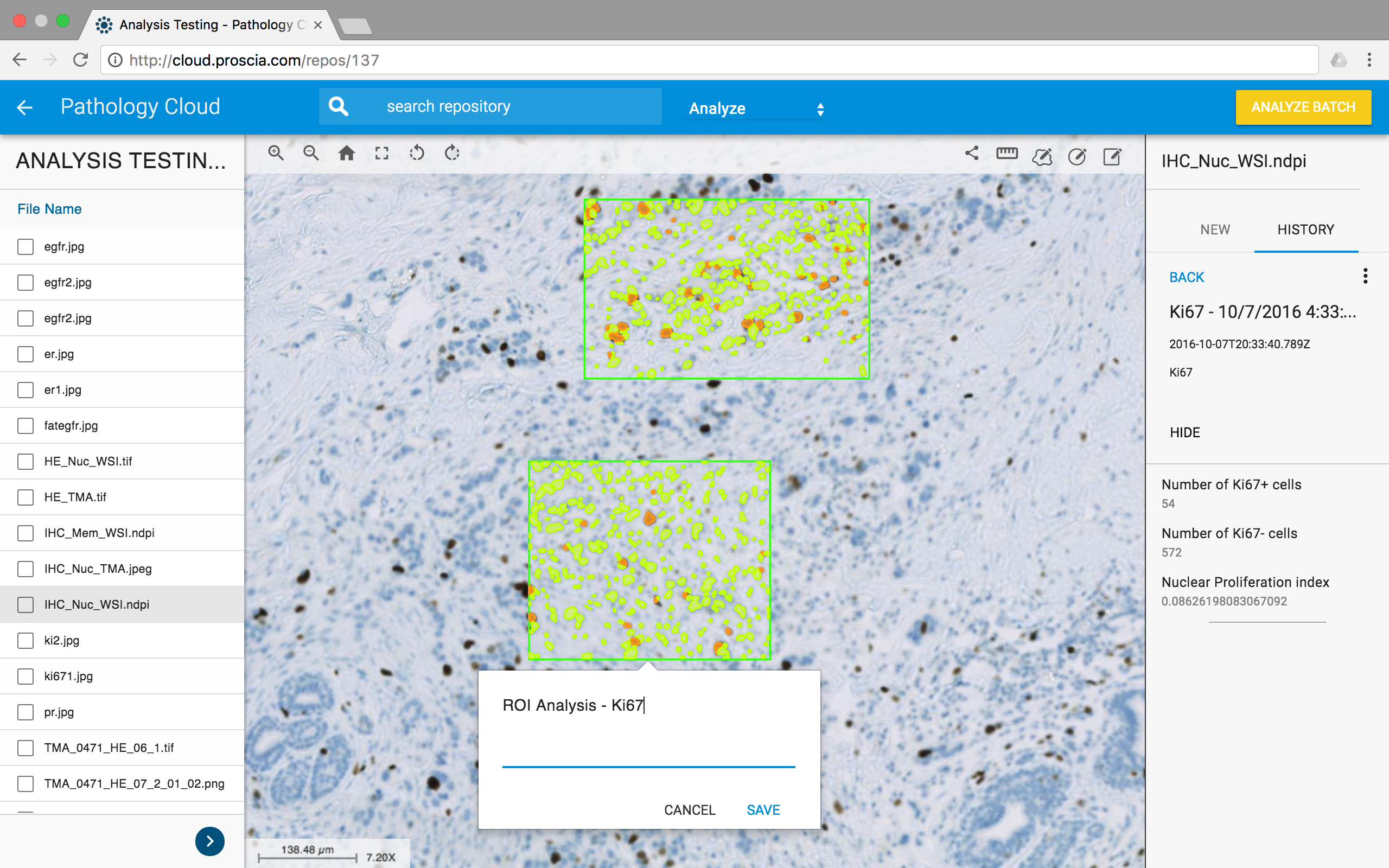Check the egfr.jpg file checkbox
The width and height of the screenshot is (1389, 868).
(x=26, y=247)
